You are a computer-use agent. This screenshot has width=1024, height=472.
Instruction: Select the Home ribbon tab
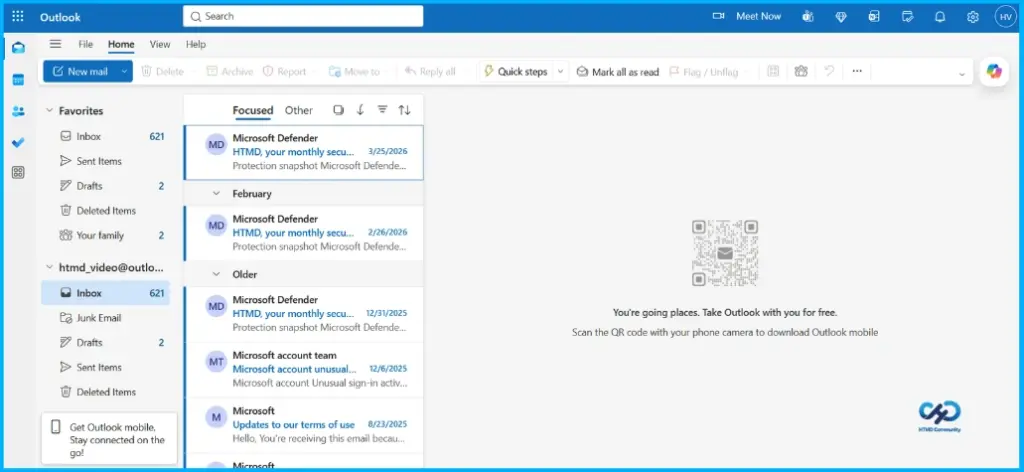[121, 44]
